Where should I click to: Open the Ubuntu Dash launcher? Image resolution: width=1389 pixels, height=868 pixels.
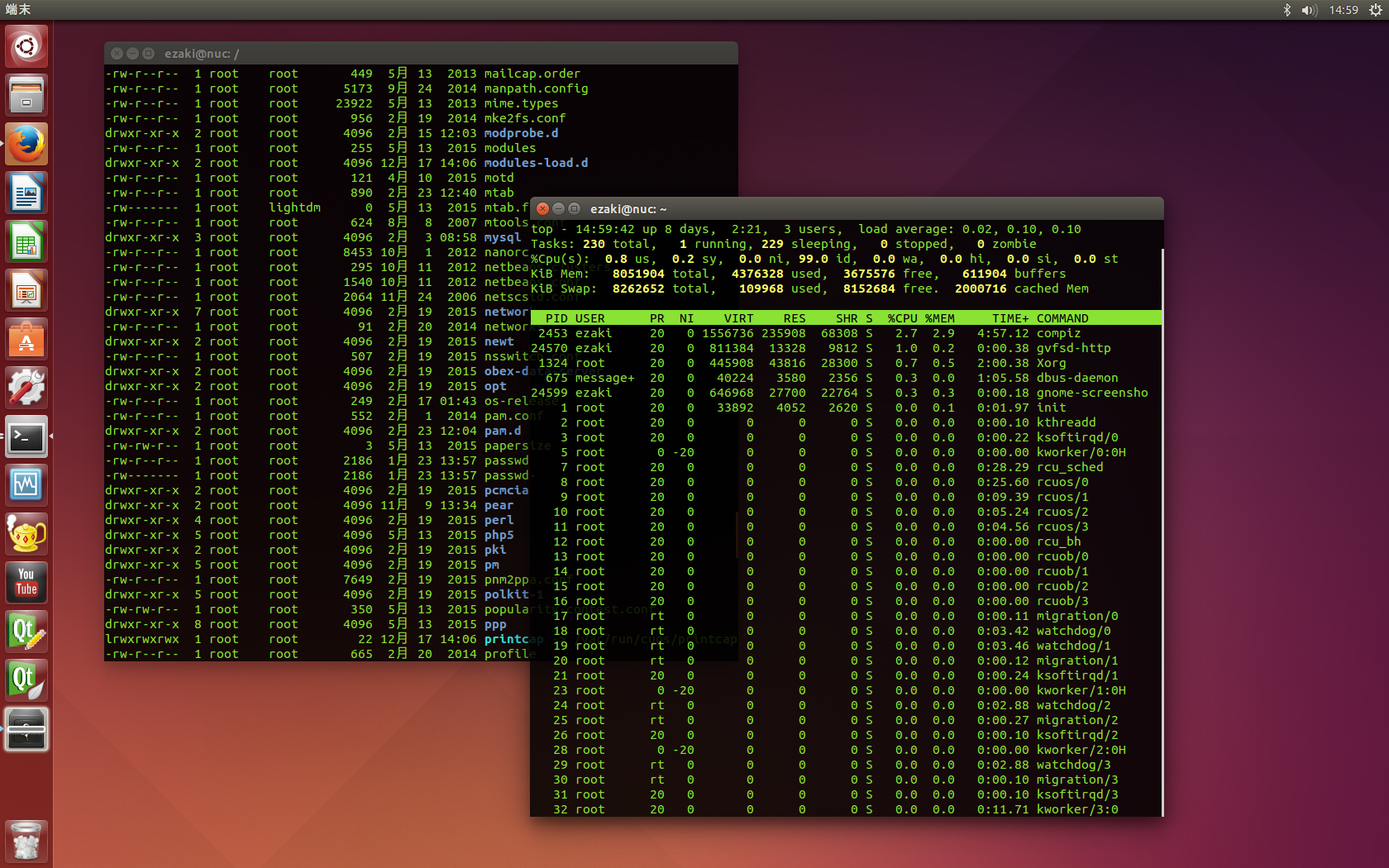coord(26,45)
